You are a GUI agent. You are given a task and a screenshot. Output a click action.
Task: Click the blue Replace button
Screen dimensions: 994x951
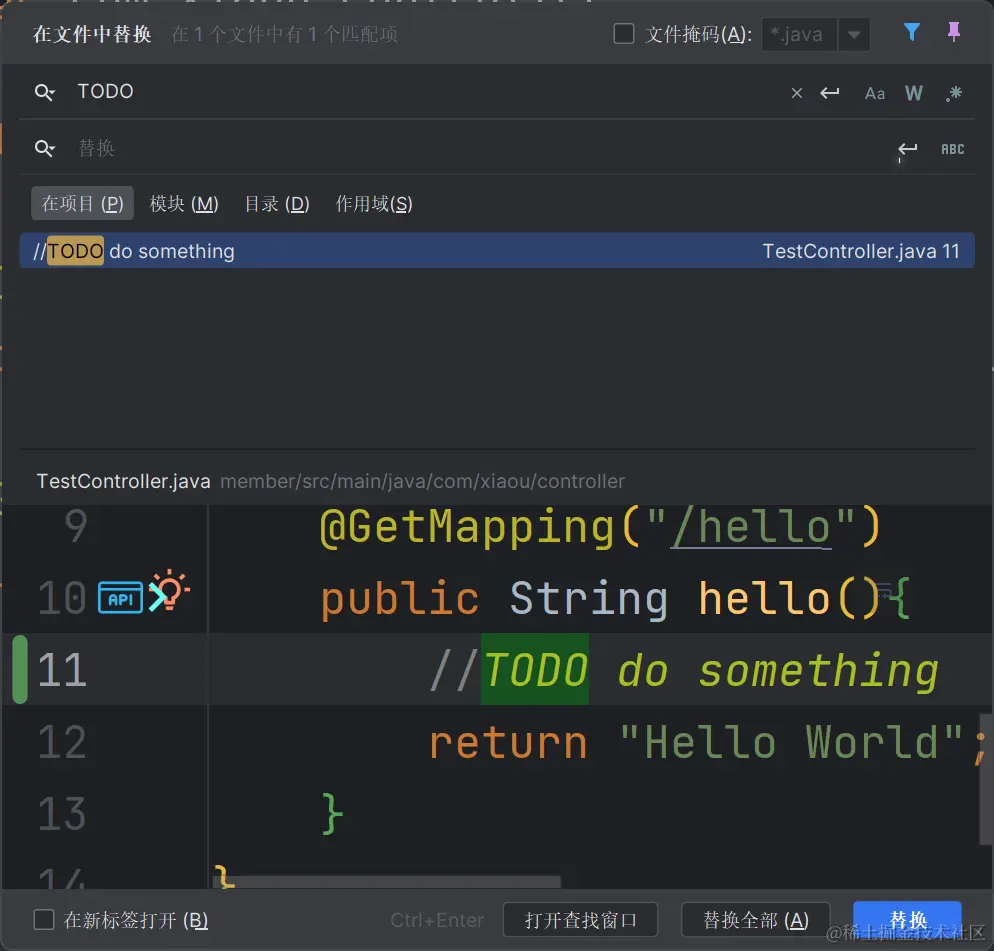click(x=908, y=920)
